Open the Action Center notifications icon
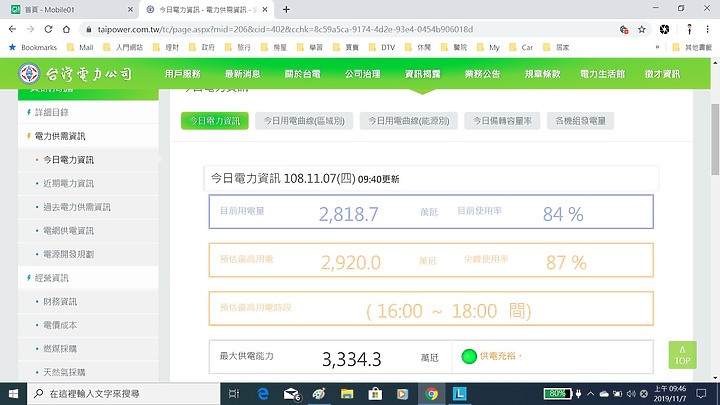This screenshot has width=720, height=405. point(701,394)
